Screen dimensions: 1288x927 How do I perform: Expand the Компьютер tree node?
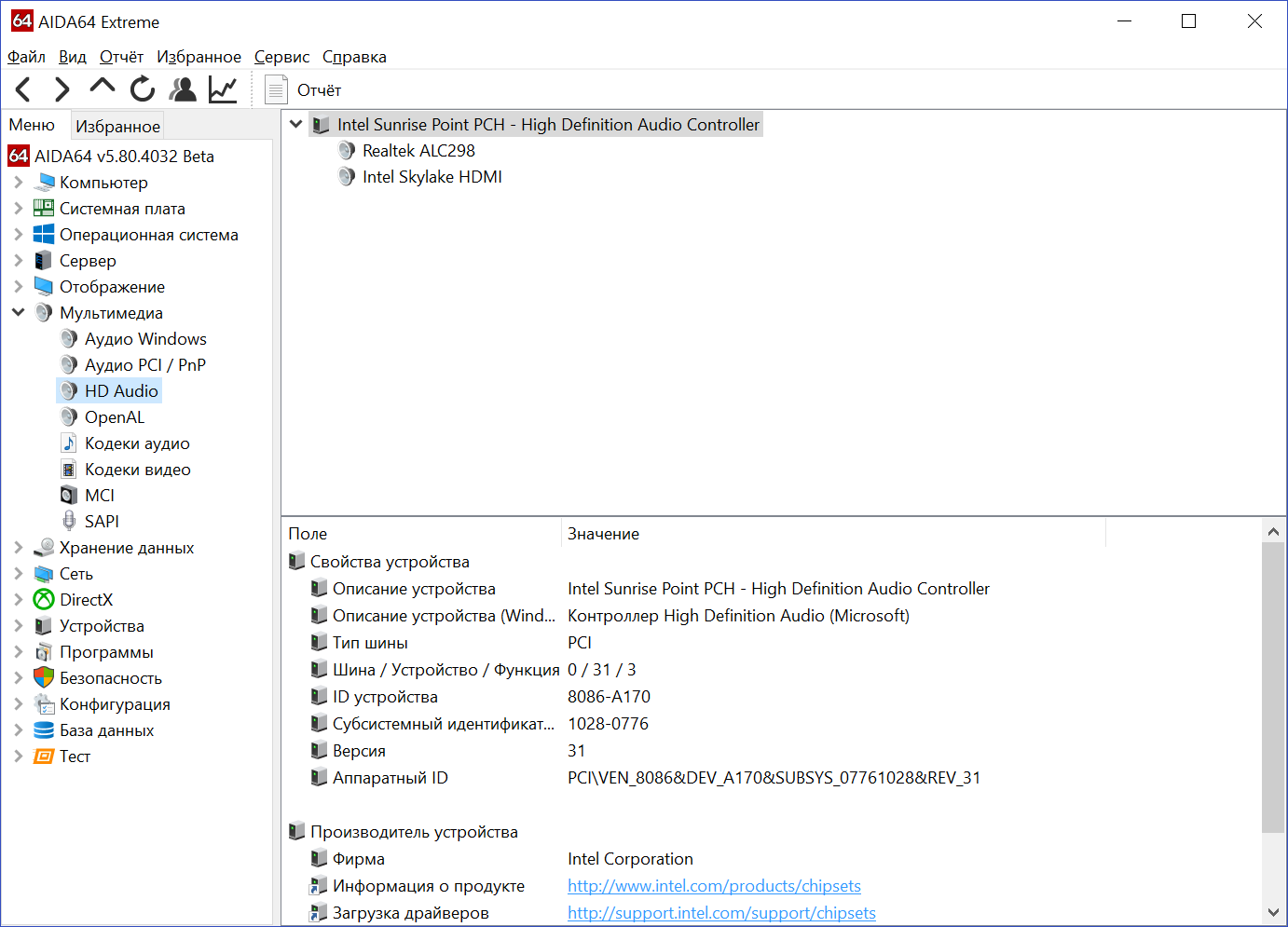point(19,183)
